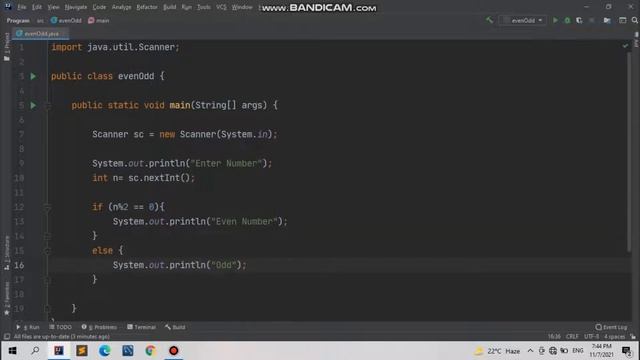Open the Refactor menu
Screen dimensions: 640x360
(x=147, y=7)
